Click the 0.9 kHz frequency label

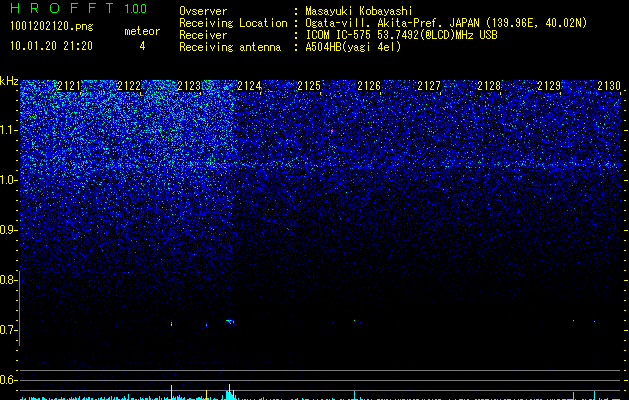[9, 230]
